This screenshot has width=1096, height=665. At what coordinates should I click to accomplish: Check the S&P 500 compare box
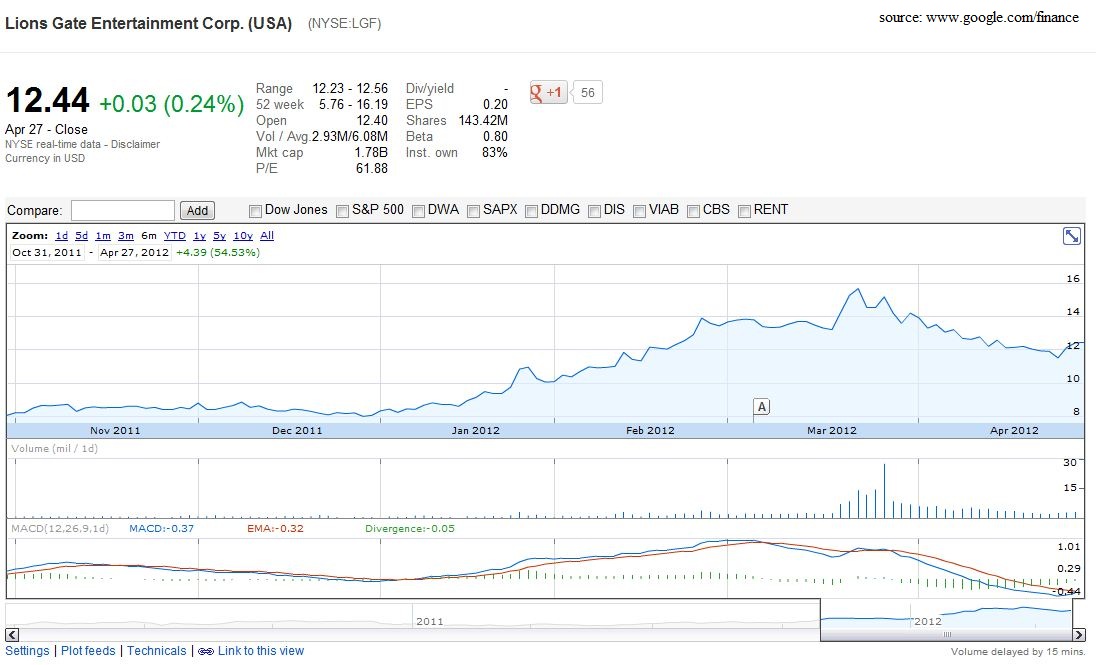[342, 211]
